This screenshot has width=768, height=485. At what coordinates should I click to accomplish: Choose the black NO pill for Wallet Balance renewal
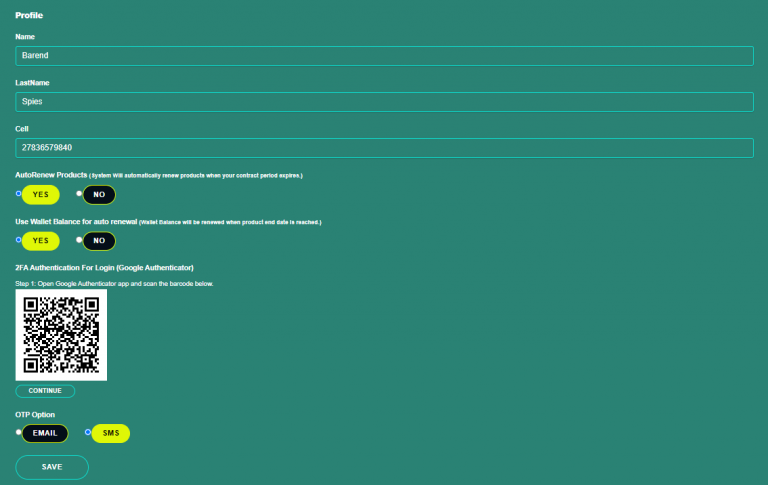pyautogui.click(x=99, y=241)
